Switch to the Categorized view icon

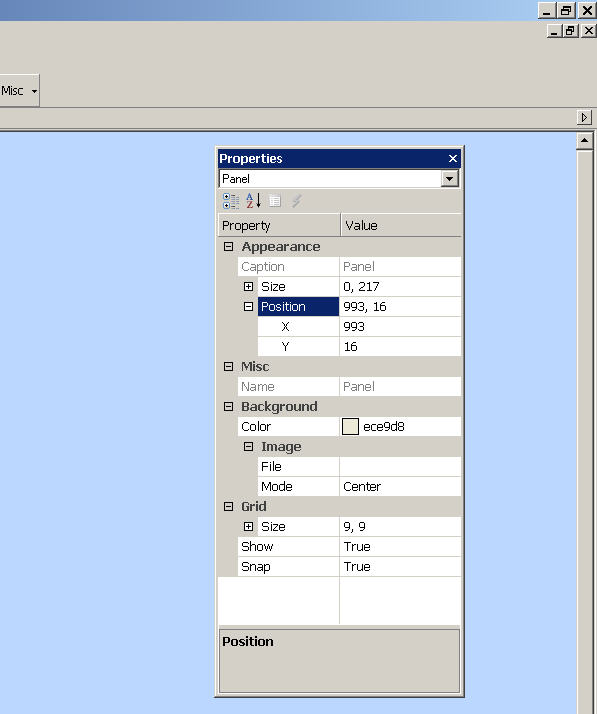(231, 201)
